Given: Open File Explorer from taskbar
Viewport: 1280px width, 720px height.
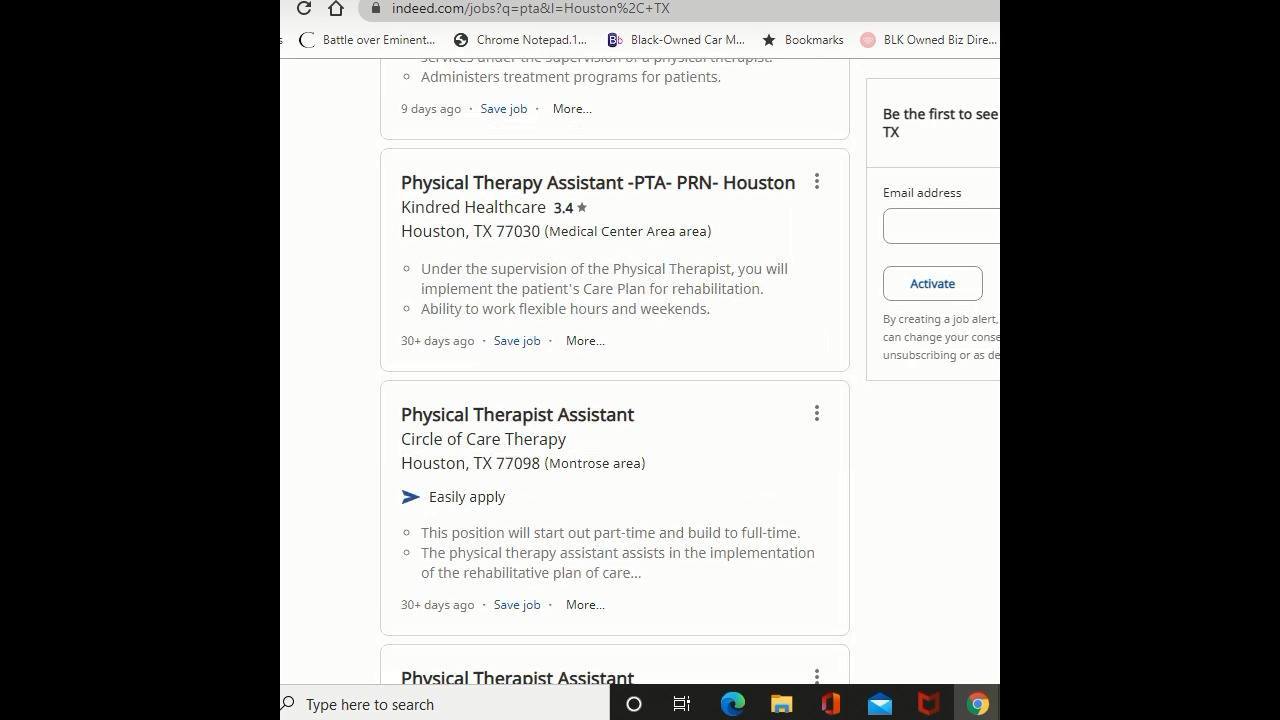Looking at the screenshot, I should pyautogui.click(x=781, y=704).
